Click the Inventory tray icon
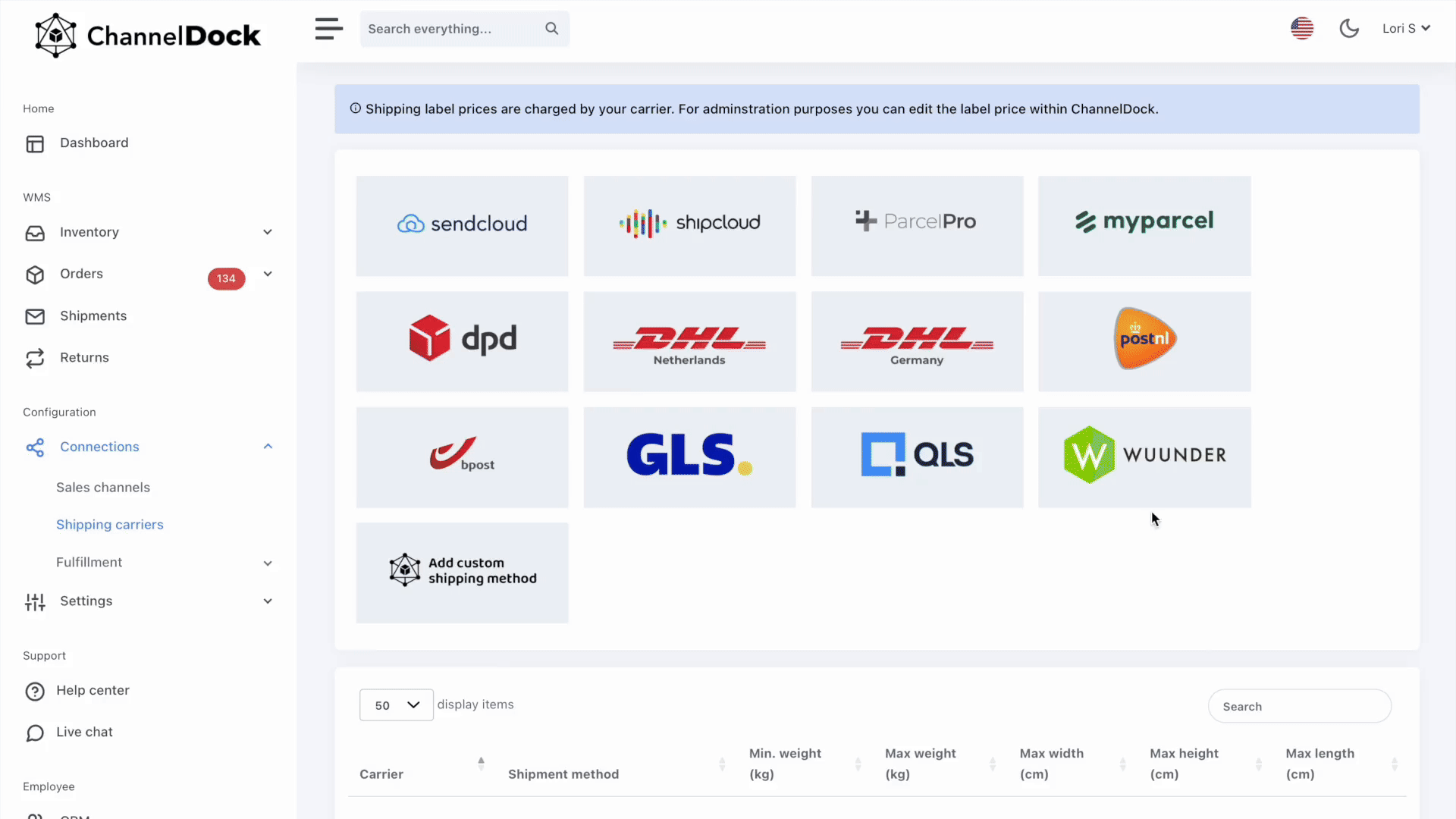The height and width of the screenshot is (819, 1456). (35, 233)
